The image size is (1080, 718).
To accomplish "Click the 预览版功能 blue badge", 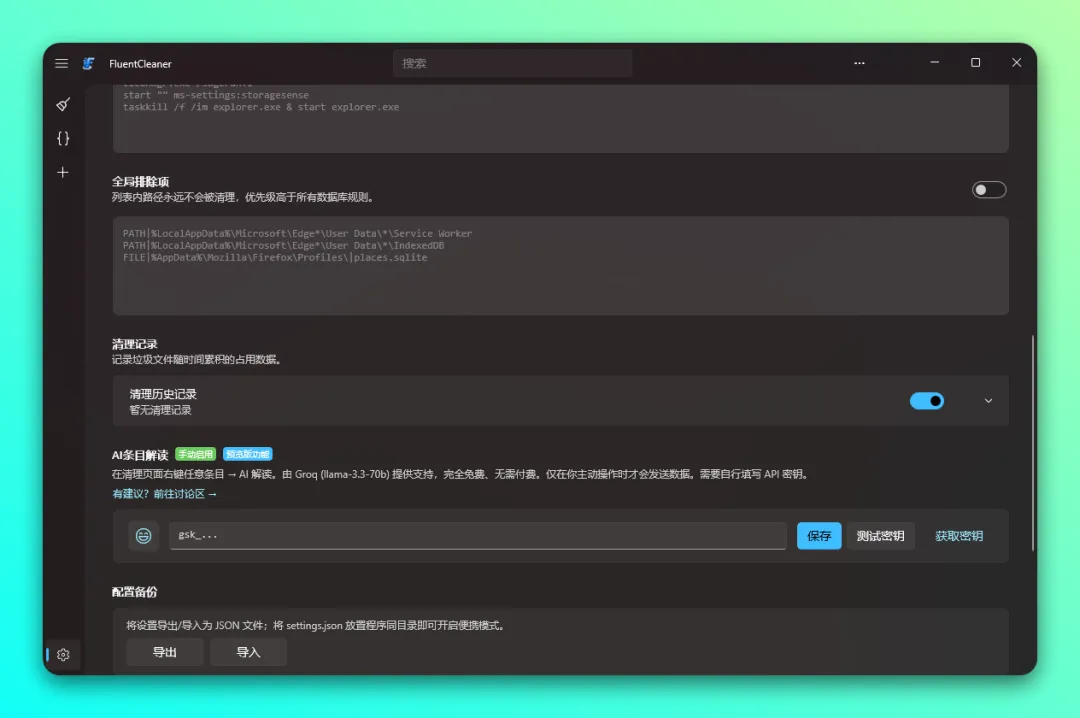I will coord(247,454).
